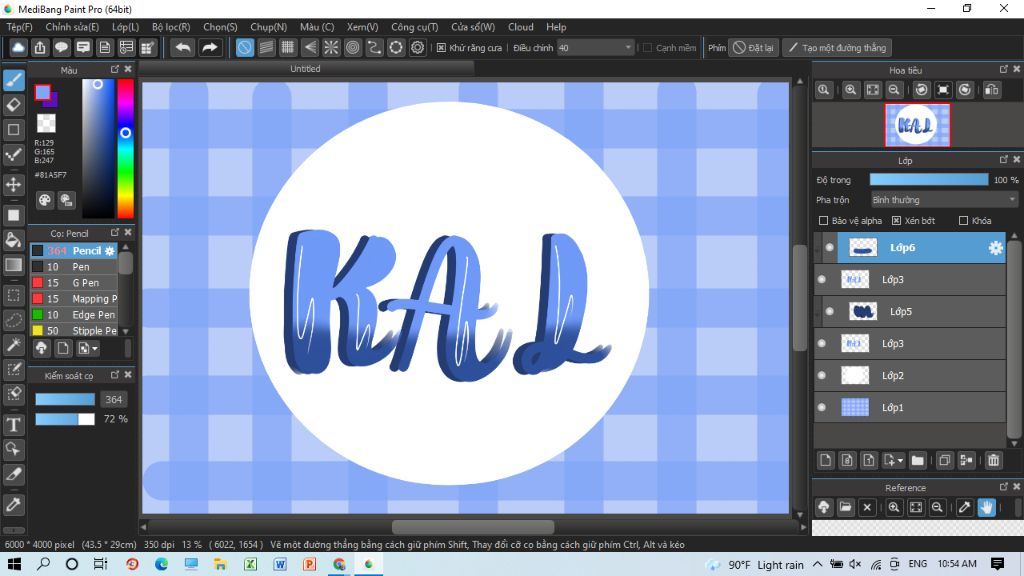Select the Bucket fill tool
This screenshot has height=576, width=1024.
[x=14, y=240]
